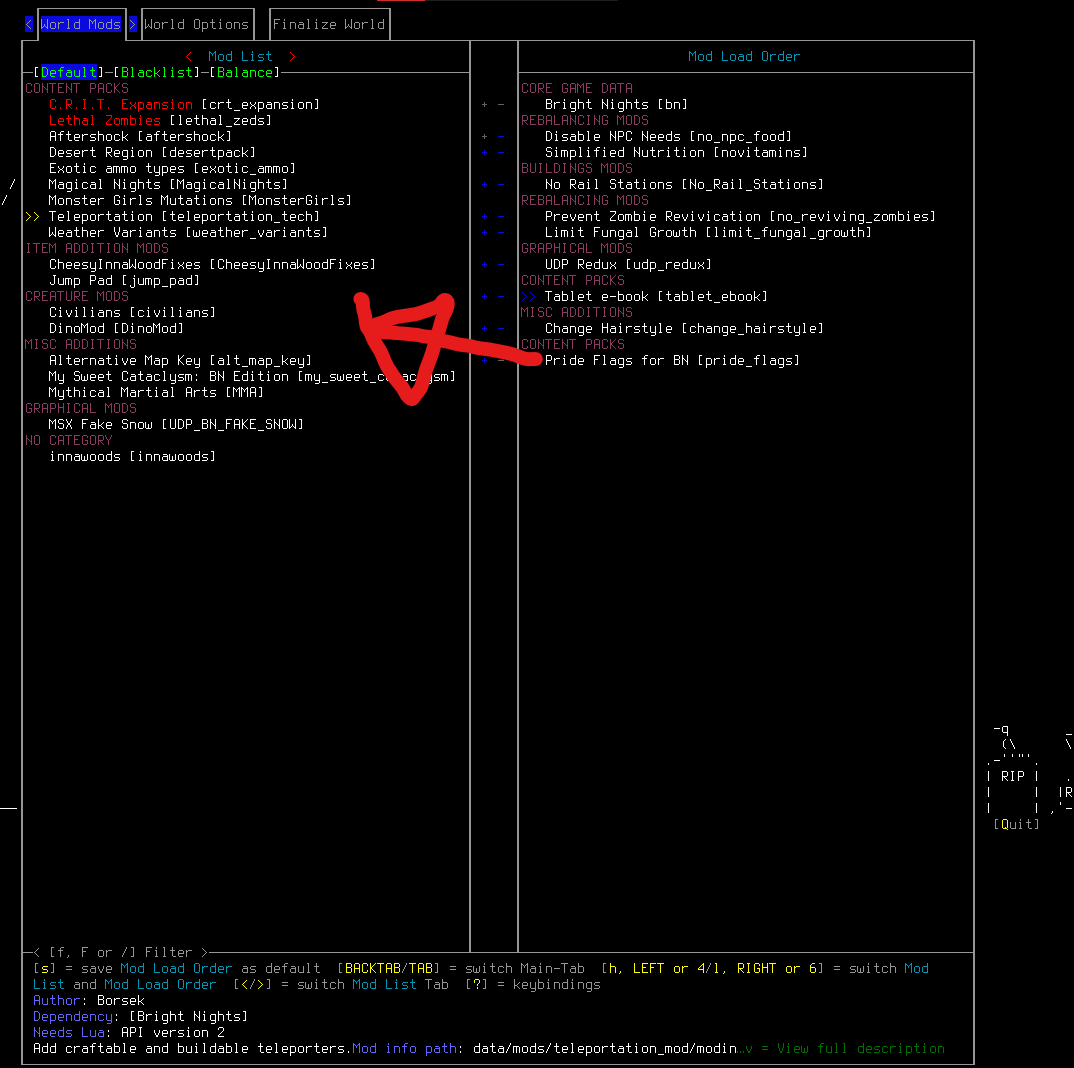Select MSX Fake Snow mod
The width and height of the screenshot is (1074, 1068).
pos(176,425)
